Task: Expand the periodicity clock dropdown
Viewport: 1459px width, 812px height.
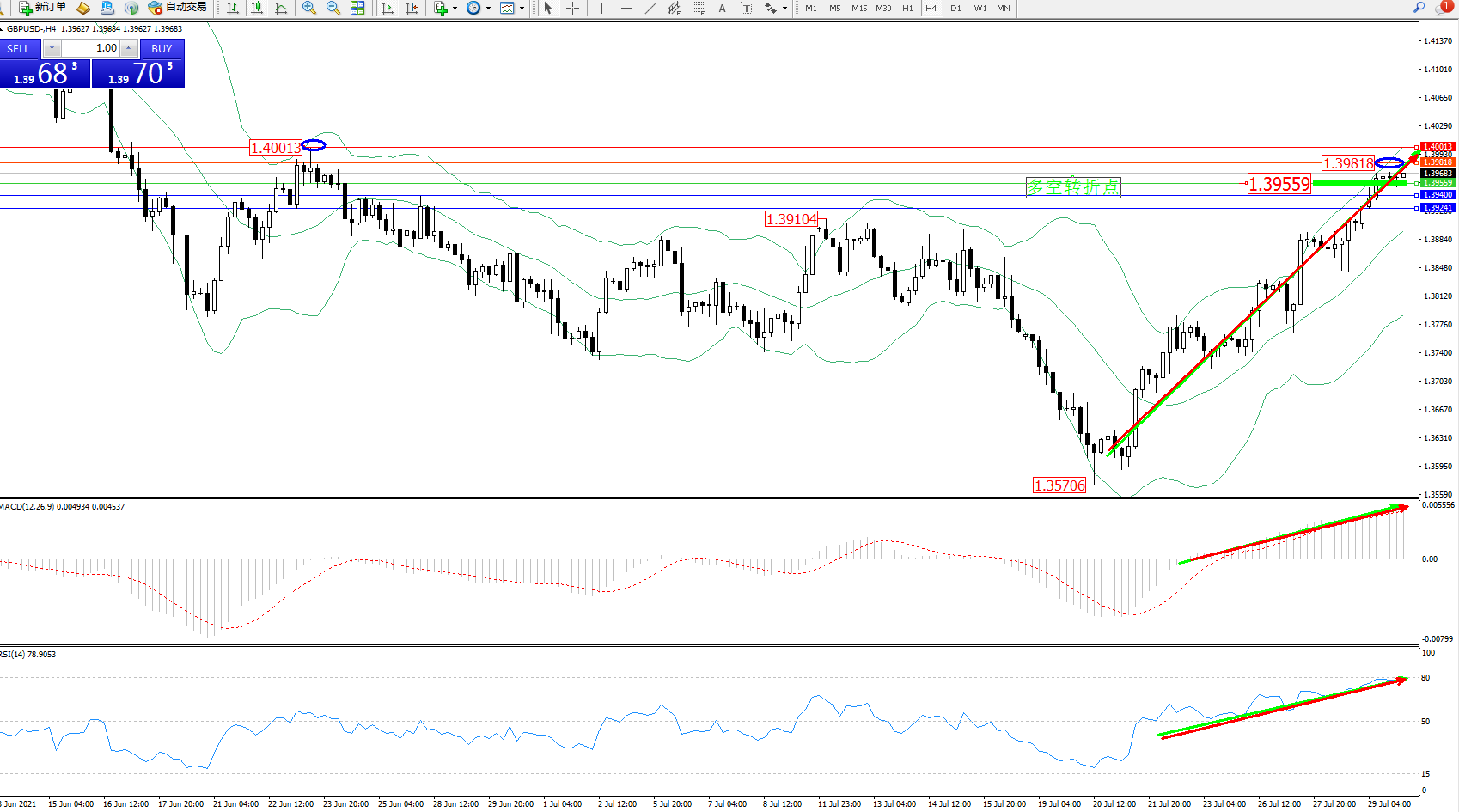Action: pos(488,9)
